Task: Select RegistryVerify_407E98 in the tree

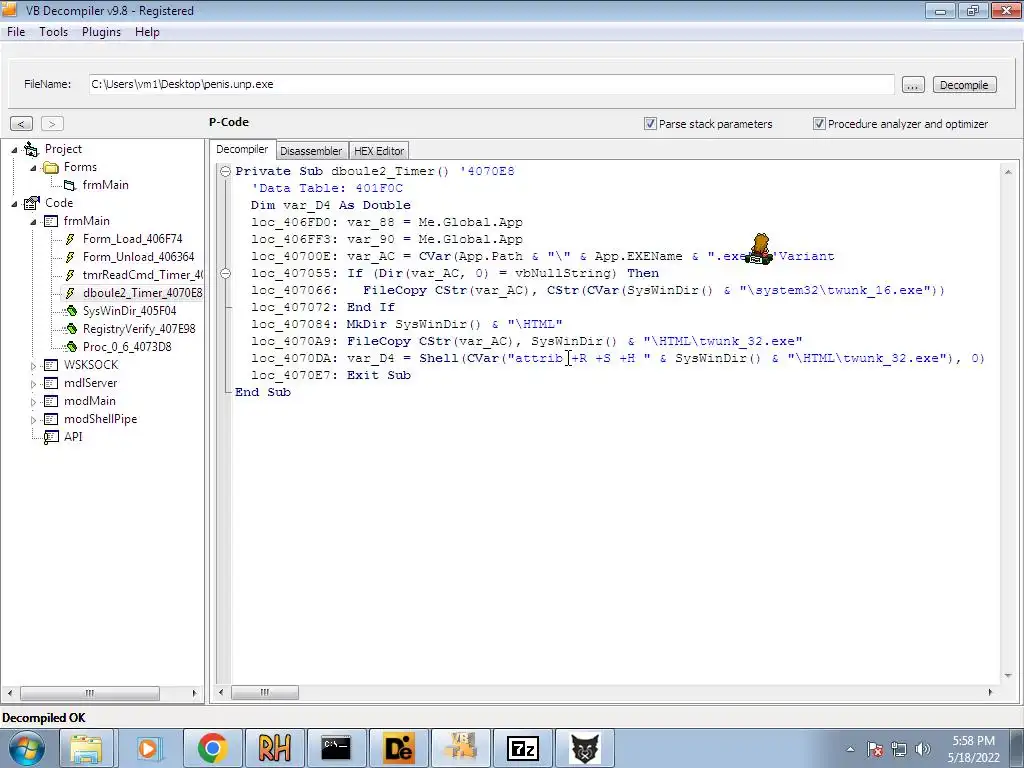Action: pos(139,329)
